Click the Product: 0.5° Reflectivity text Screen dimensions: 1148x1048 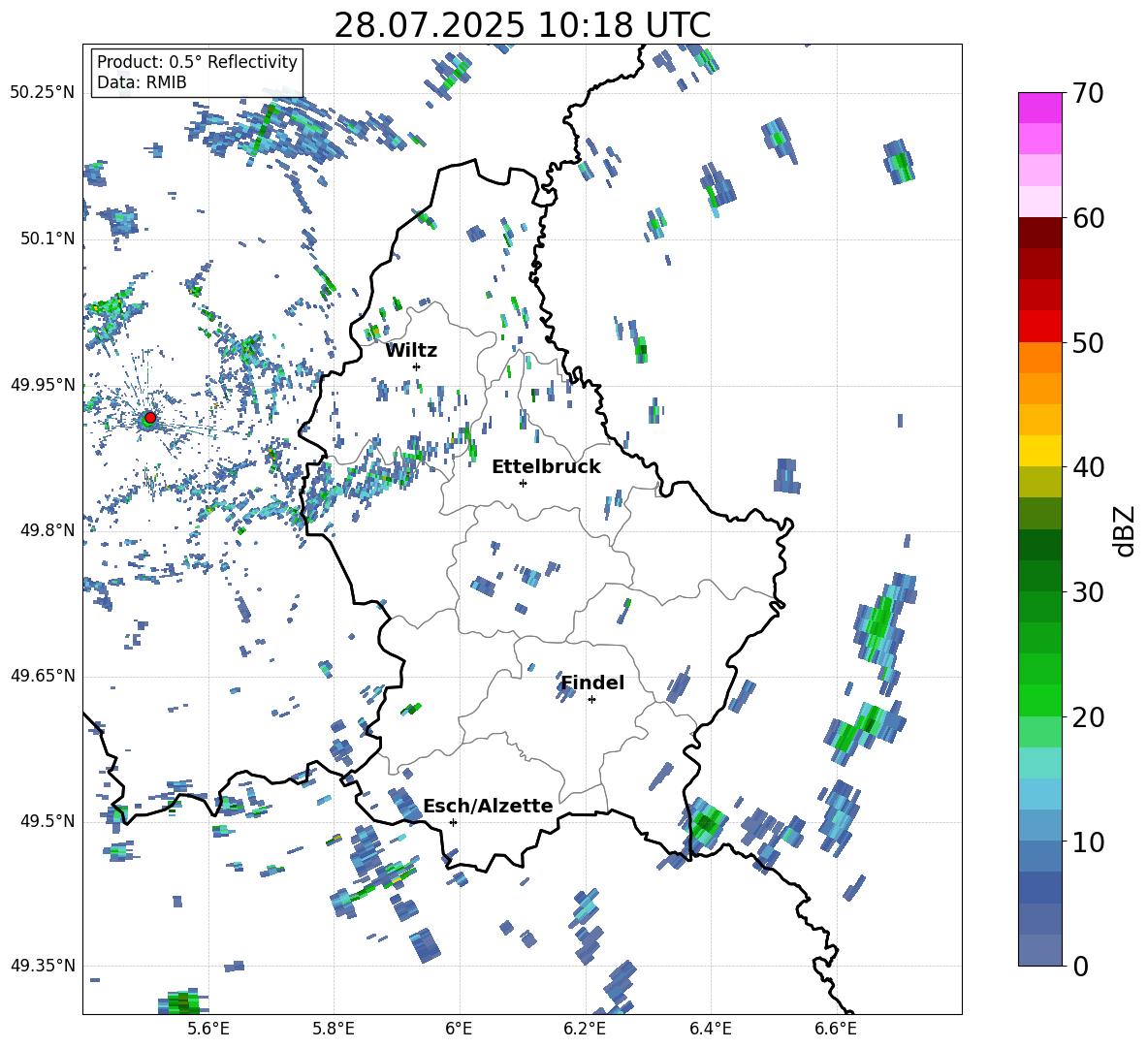pyautogui.click(x=197, y=61)
